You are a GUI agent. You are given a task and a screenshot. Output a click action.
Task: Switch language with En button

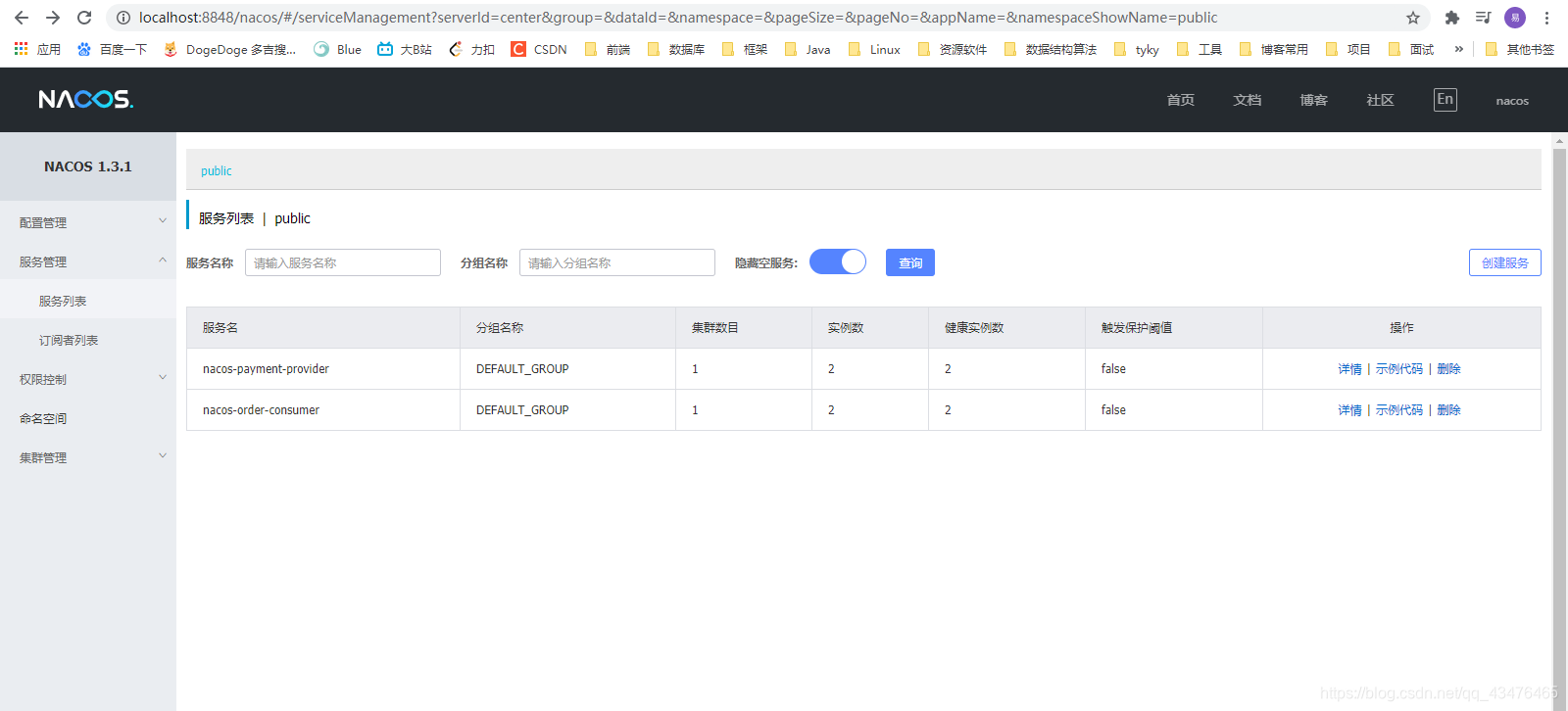click(1445, 99)
